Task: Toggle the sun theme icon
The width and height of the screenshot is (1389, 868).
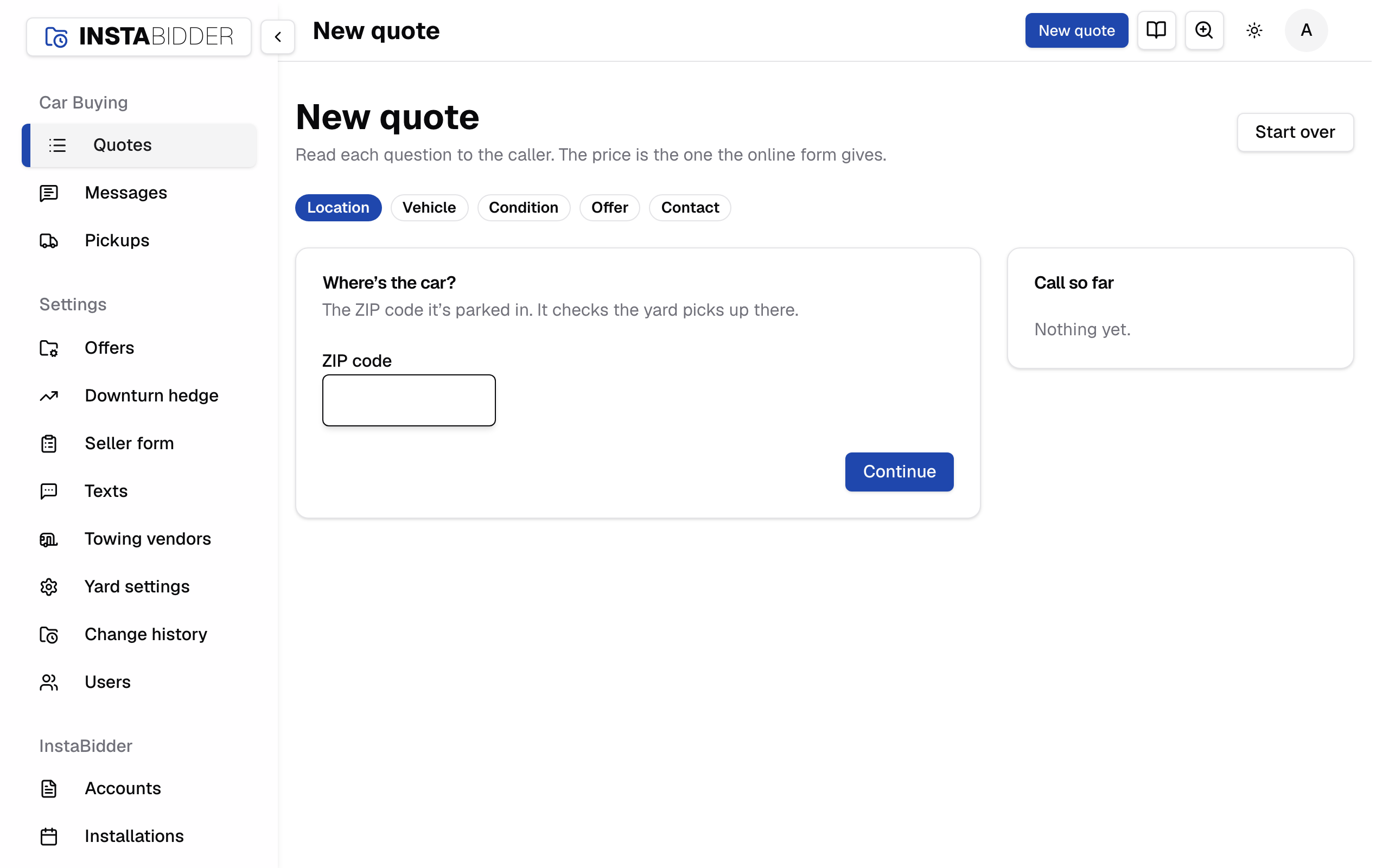Action: (x=1254, y=30)
